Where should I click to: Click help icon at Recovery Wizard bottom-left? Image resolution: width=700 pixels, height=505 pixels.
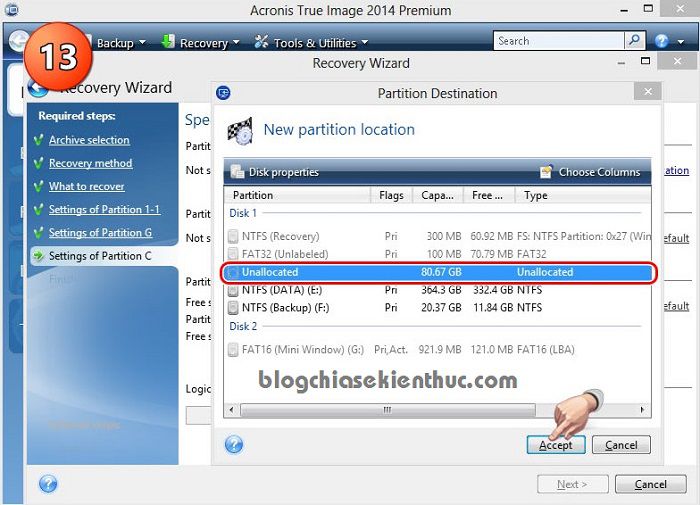point(48,484)
